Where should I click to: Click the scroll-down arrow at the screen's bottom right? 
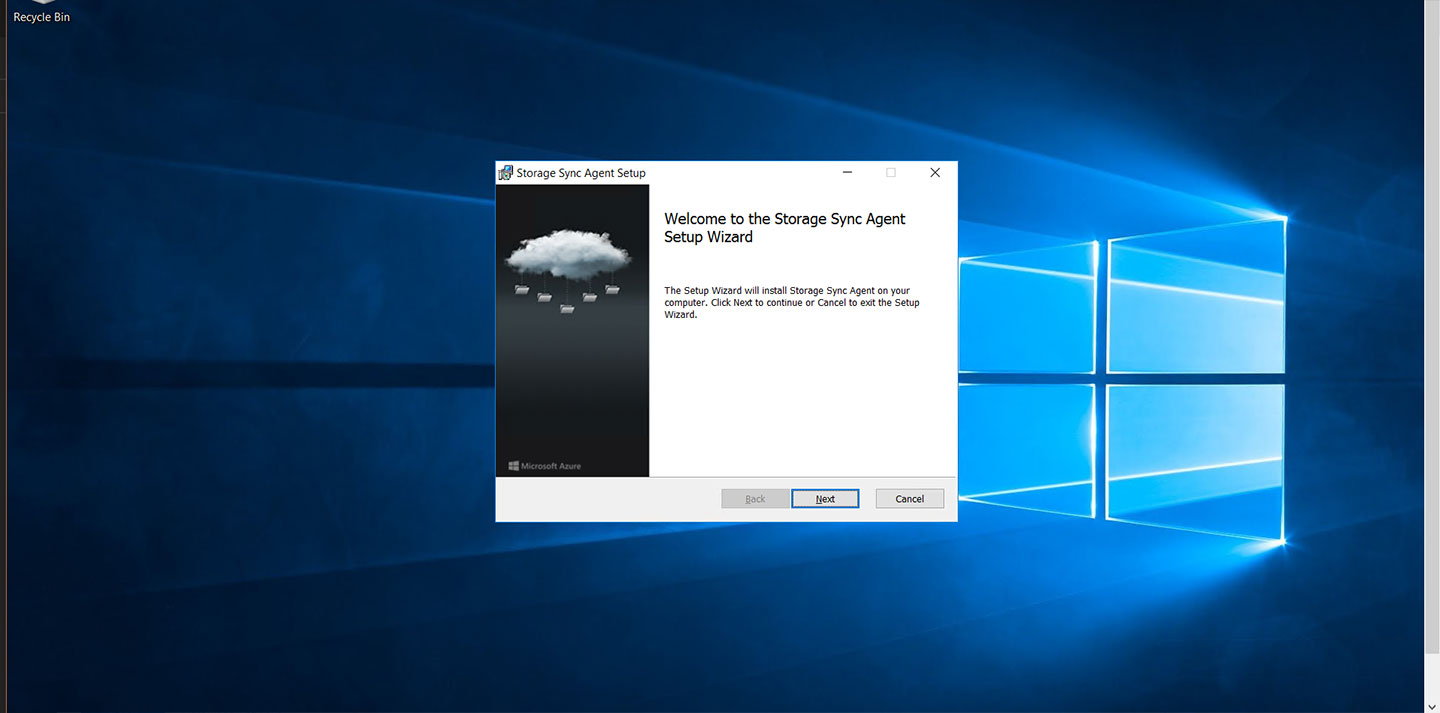pos(1431,705)
